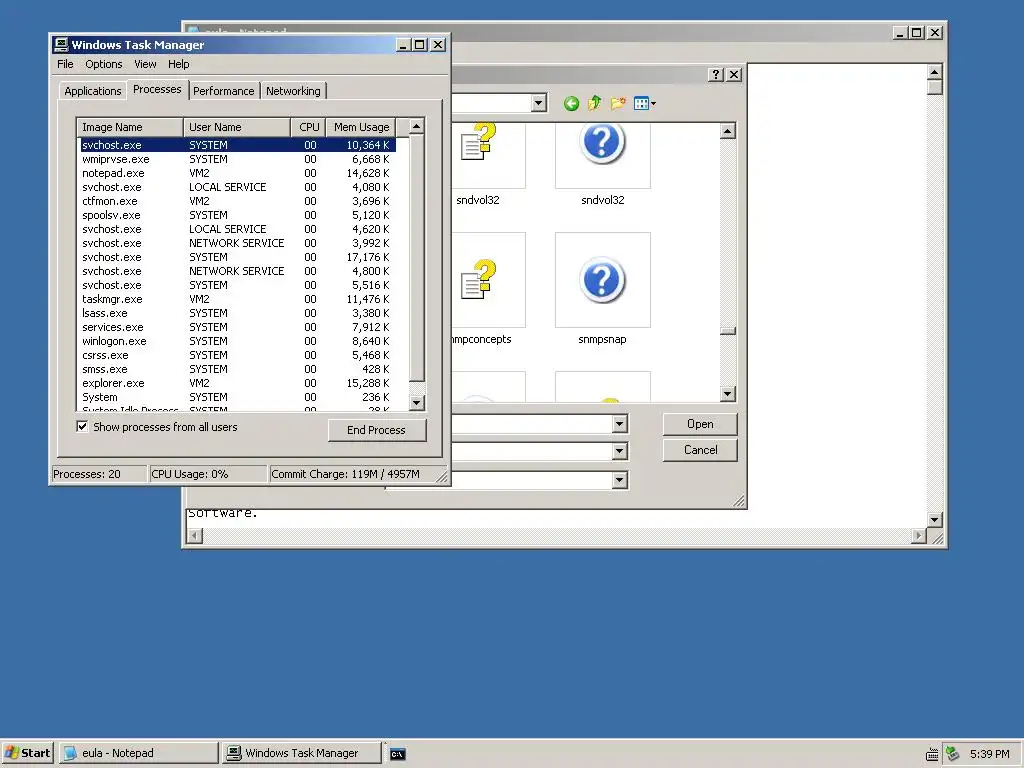1024x768 pixels.
Task: Switch to the Networking tab
Action: coord(293,91)
